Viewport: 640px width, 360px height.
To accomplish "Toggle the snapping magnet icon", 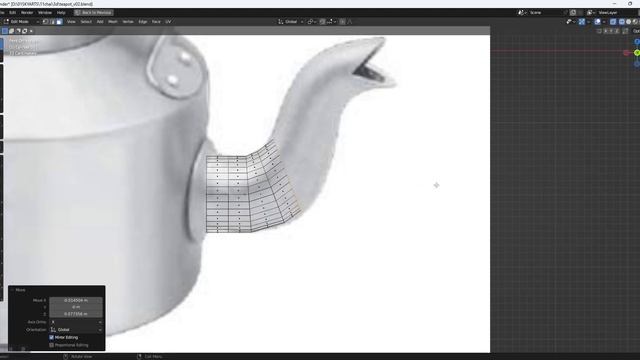I will (x=322, y=22).
